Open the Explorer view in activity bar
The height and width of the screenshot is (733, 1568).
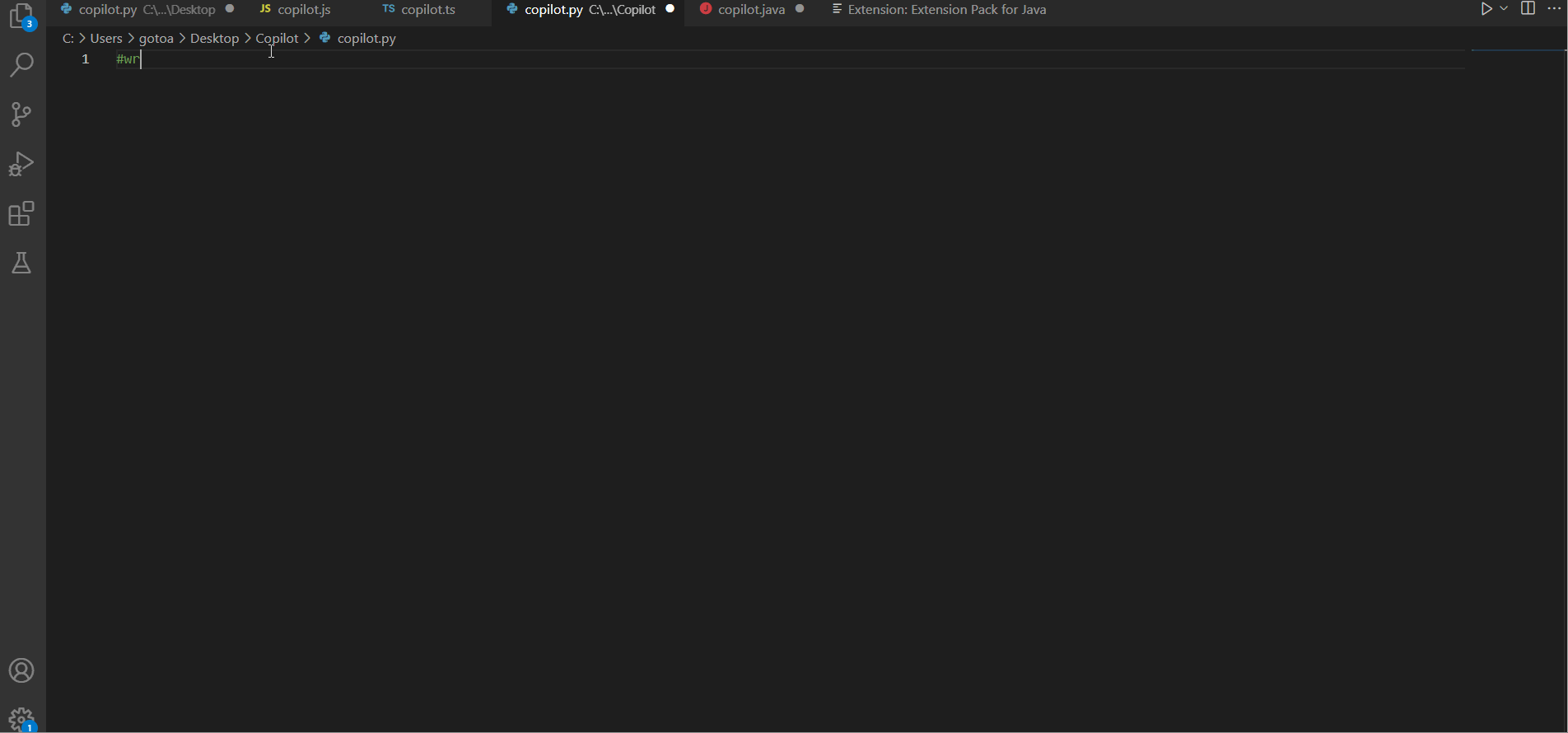click(x=21, y=16)
